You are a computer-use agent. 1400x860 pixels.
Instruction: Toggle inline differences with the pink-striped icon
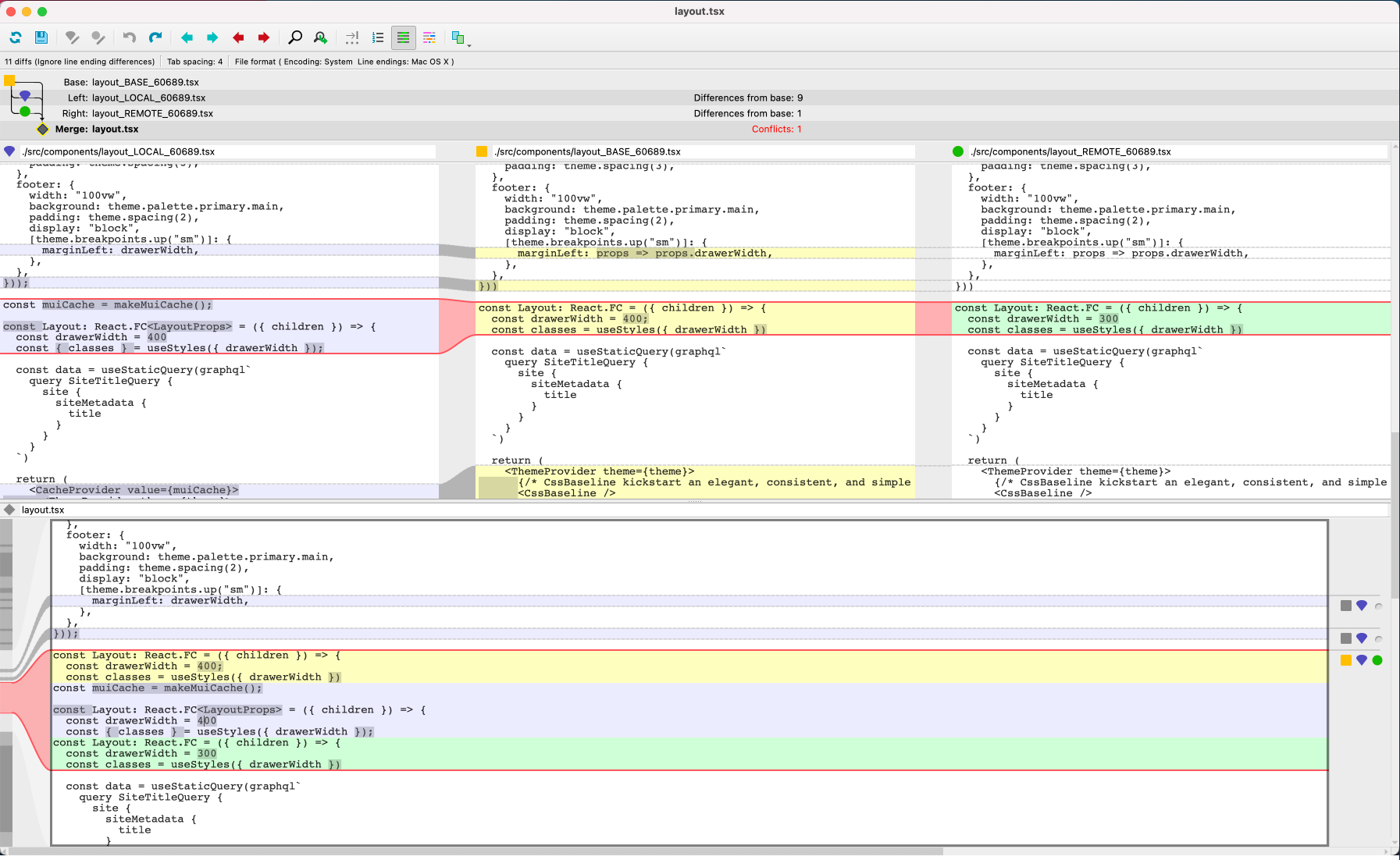[429, 37]
